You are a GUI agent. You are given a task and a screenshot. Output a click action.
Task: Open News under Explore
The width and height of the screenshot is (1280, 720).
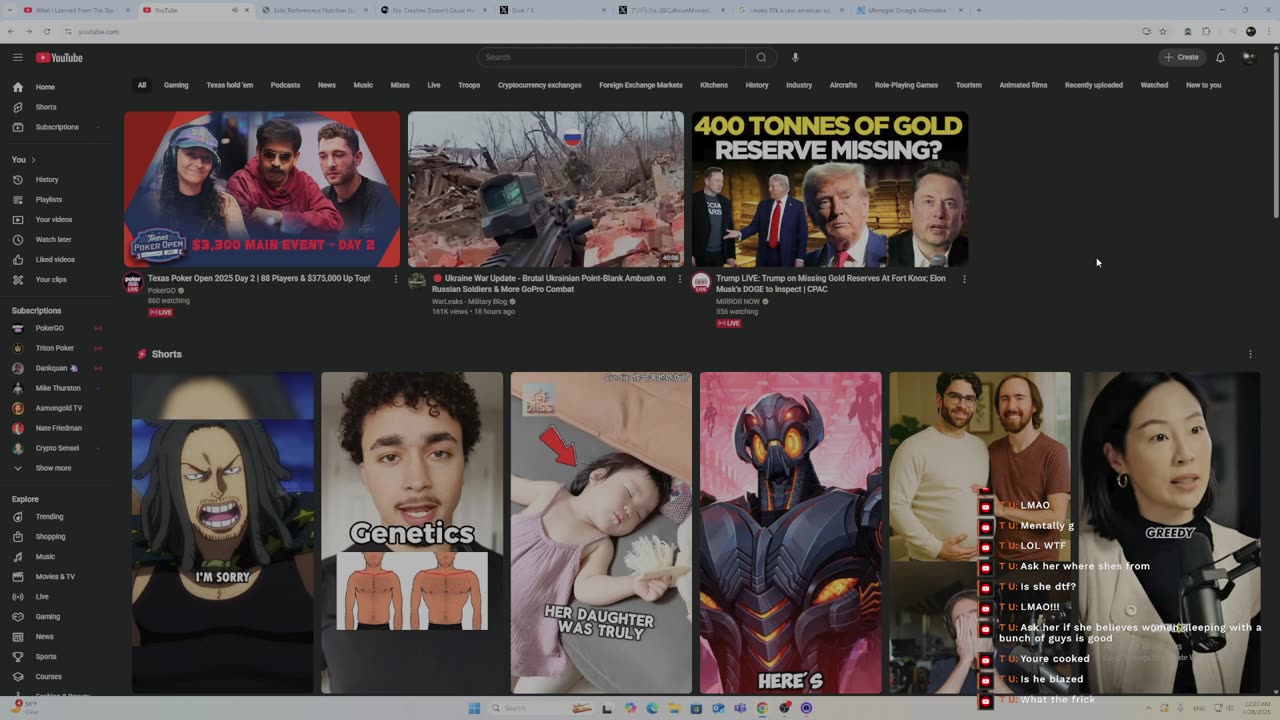tap(45, 636)
